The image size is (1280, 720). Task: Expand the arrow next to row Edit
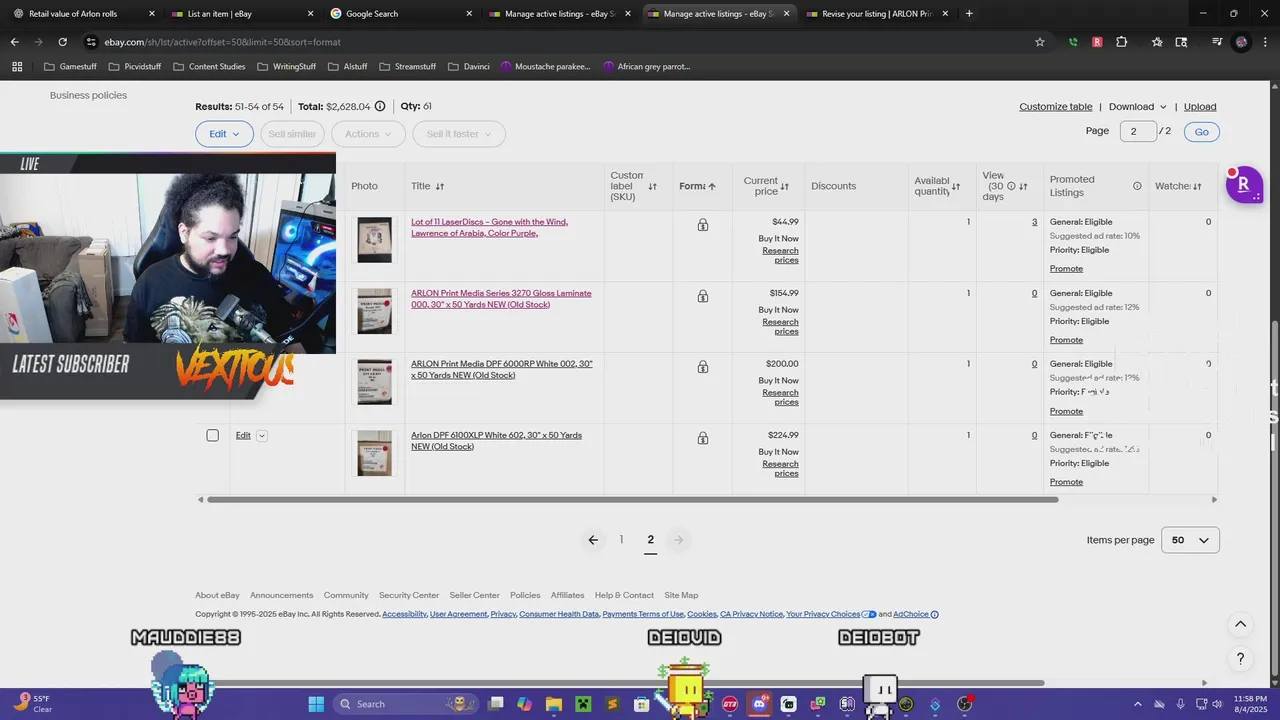point(262,435)
